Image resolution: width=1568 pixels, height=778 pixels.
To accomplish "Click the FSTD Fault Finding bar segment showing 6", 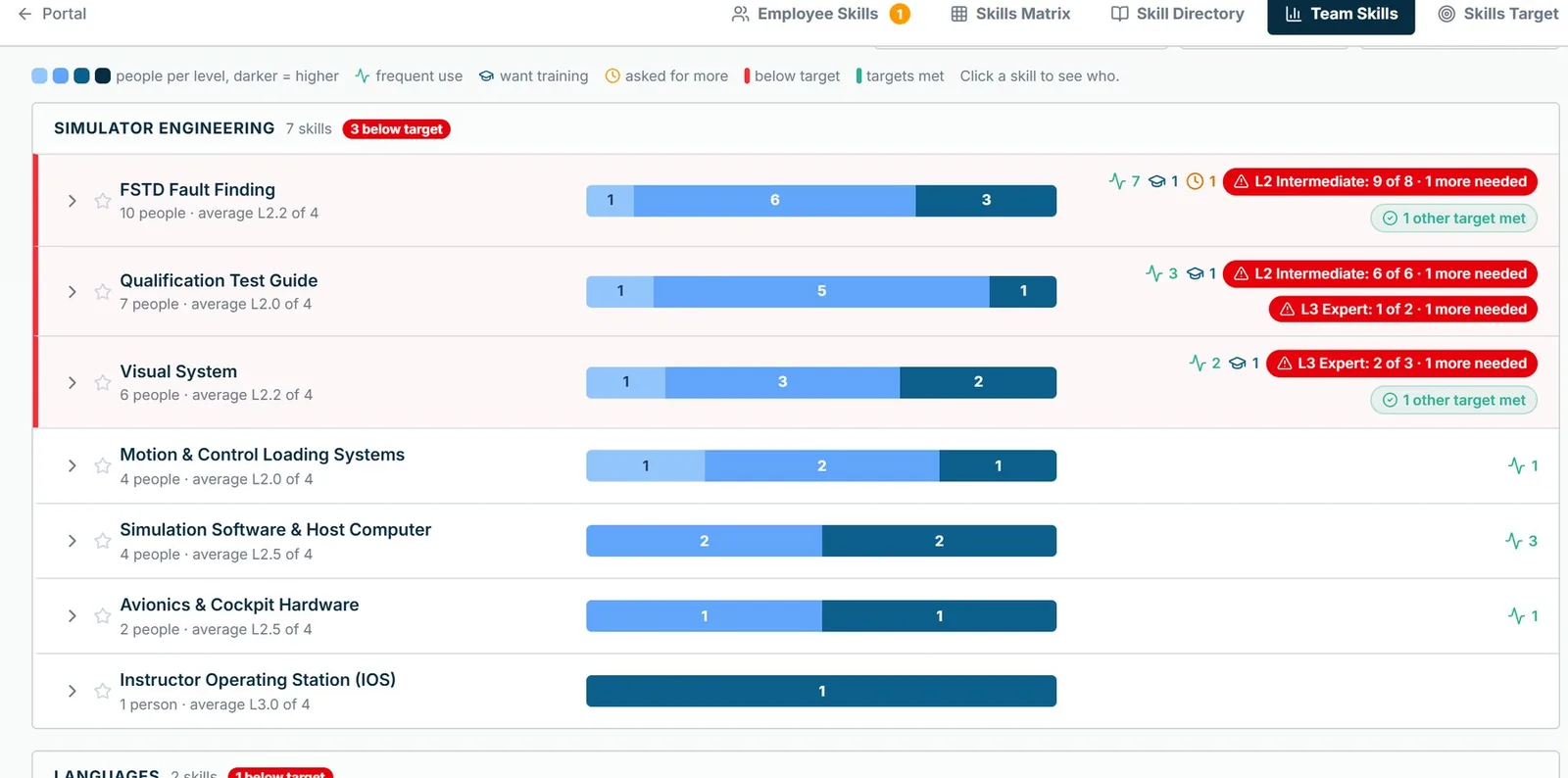I will (774, 201).
